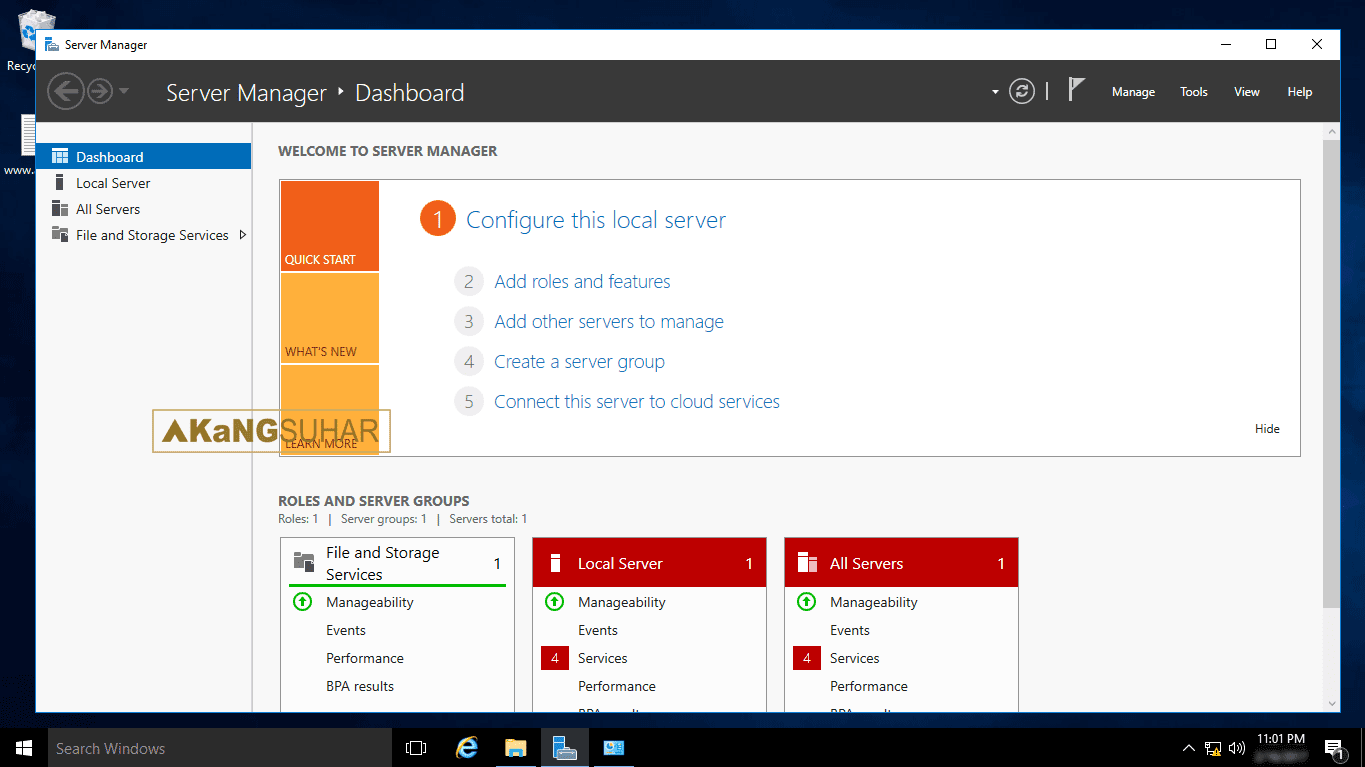Click the red Services count in Local Server tile
The width and height of the screenshot is (1365, 767).
point(555,658)
